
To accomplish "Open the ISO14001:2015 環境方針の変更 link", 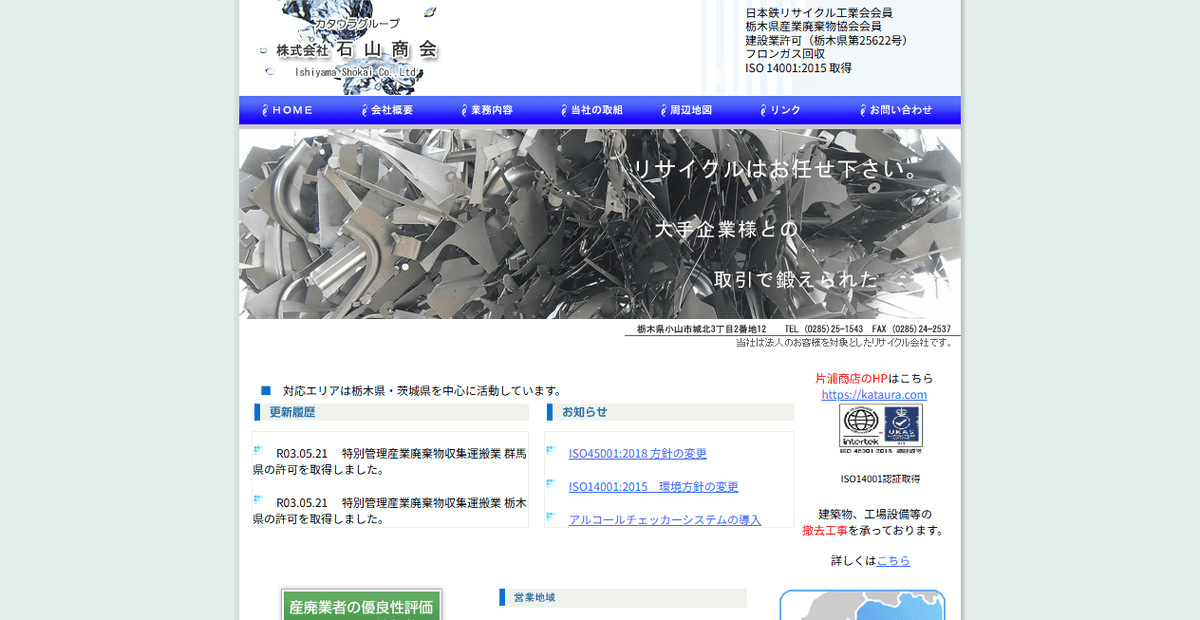I will 653,487.
